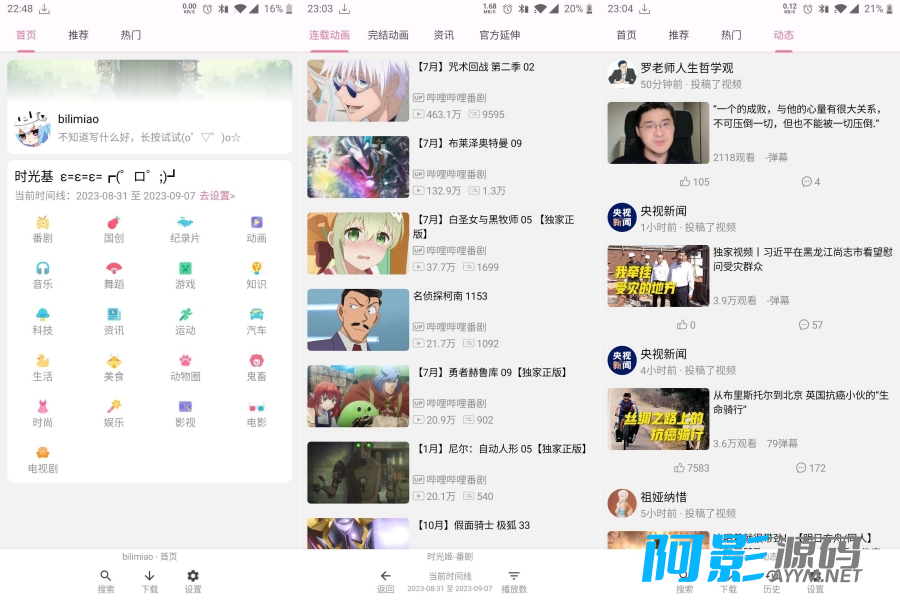Open 咒术回战 第二季 02 thumbnail
Image resolution: width=900 pixels, height=600 pixels.
(x=358, y=91)
